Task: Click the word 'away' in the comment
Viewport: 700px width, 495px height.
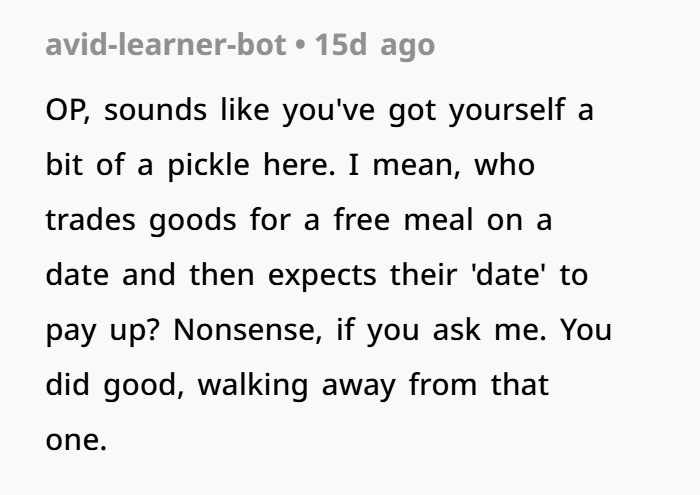Action: pyautogui.click(x=358, y=387)
